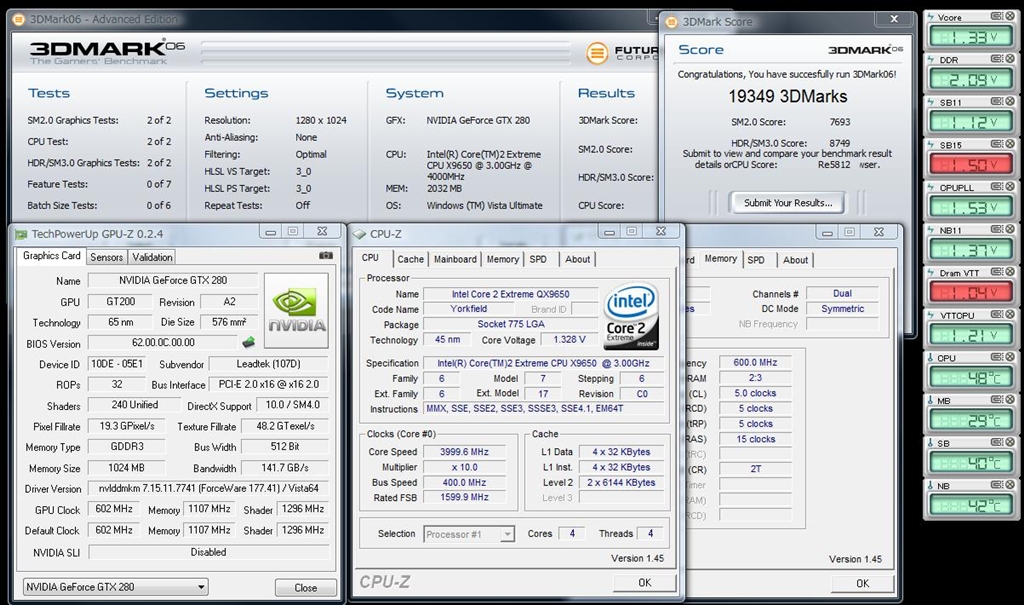Open the settings icon on the Dram VTT gadget
The image size is (1024, 605).
point(997,272)
